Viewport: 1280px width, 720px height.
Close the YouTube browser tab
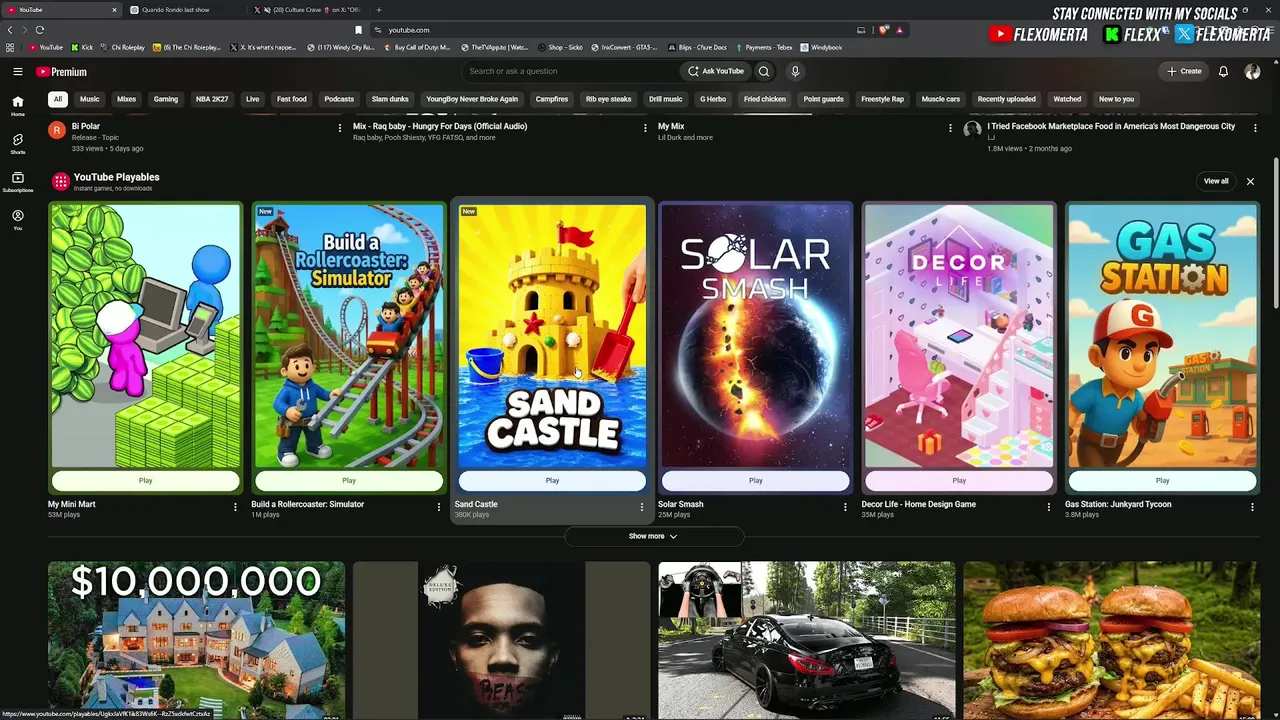114,10
